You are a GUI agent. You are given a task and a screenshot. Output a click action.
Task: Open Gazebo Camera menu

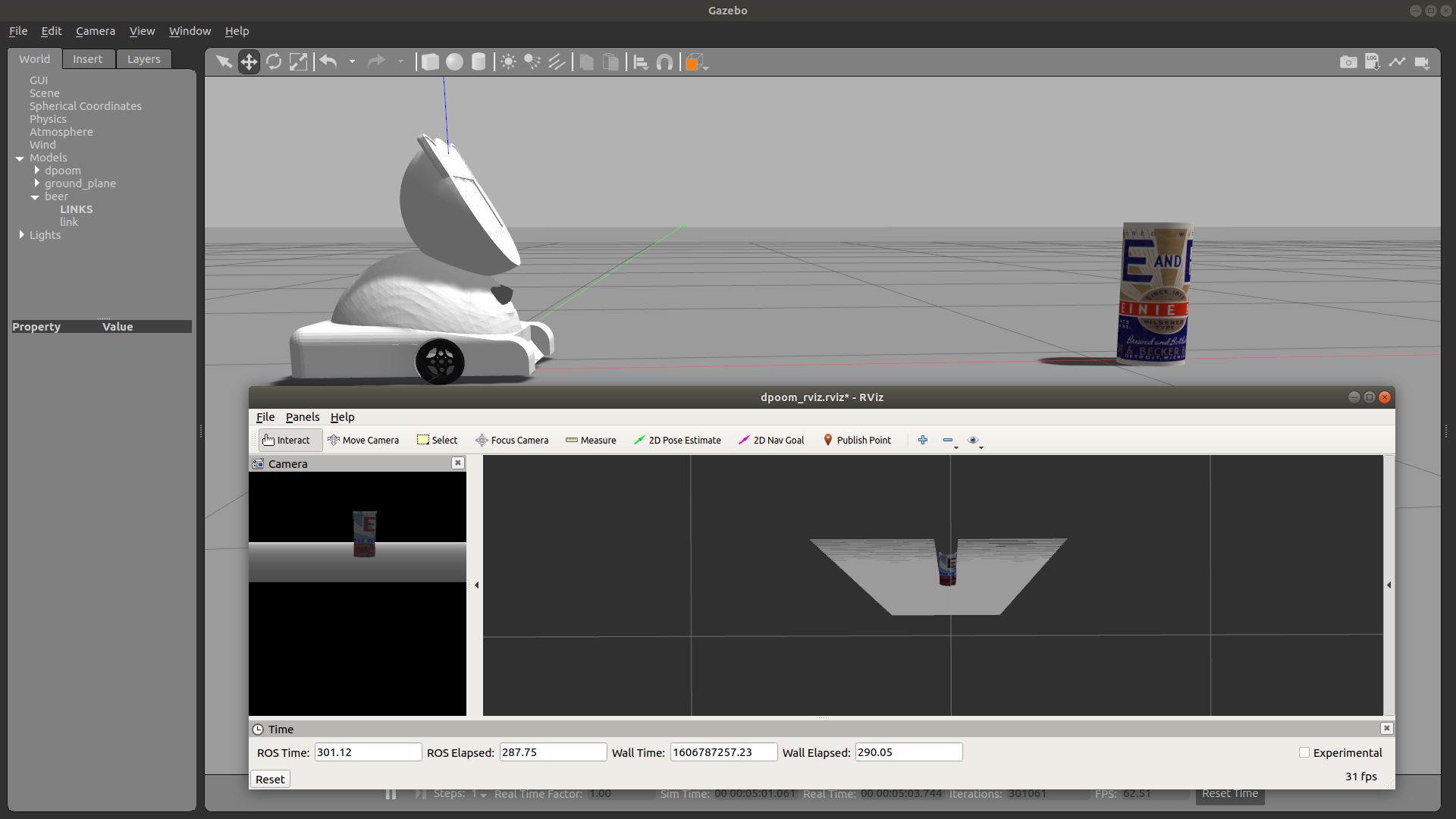(x=96, y=31)
